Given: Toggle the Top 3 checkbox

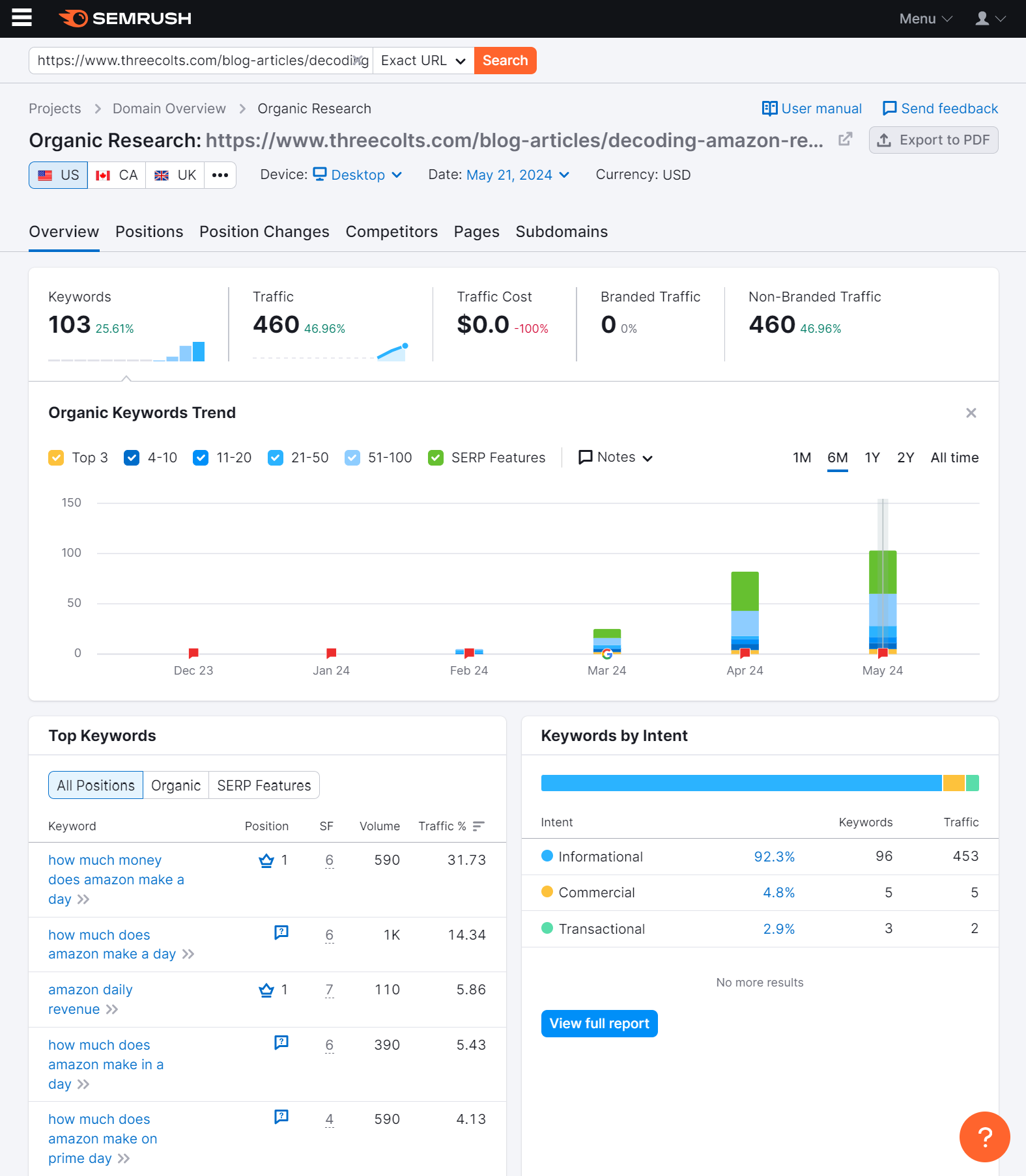Looking at the screenshot, I should pyautogui.click(x=56, y=458).
